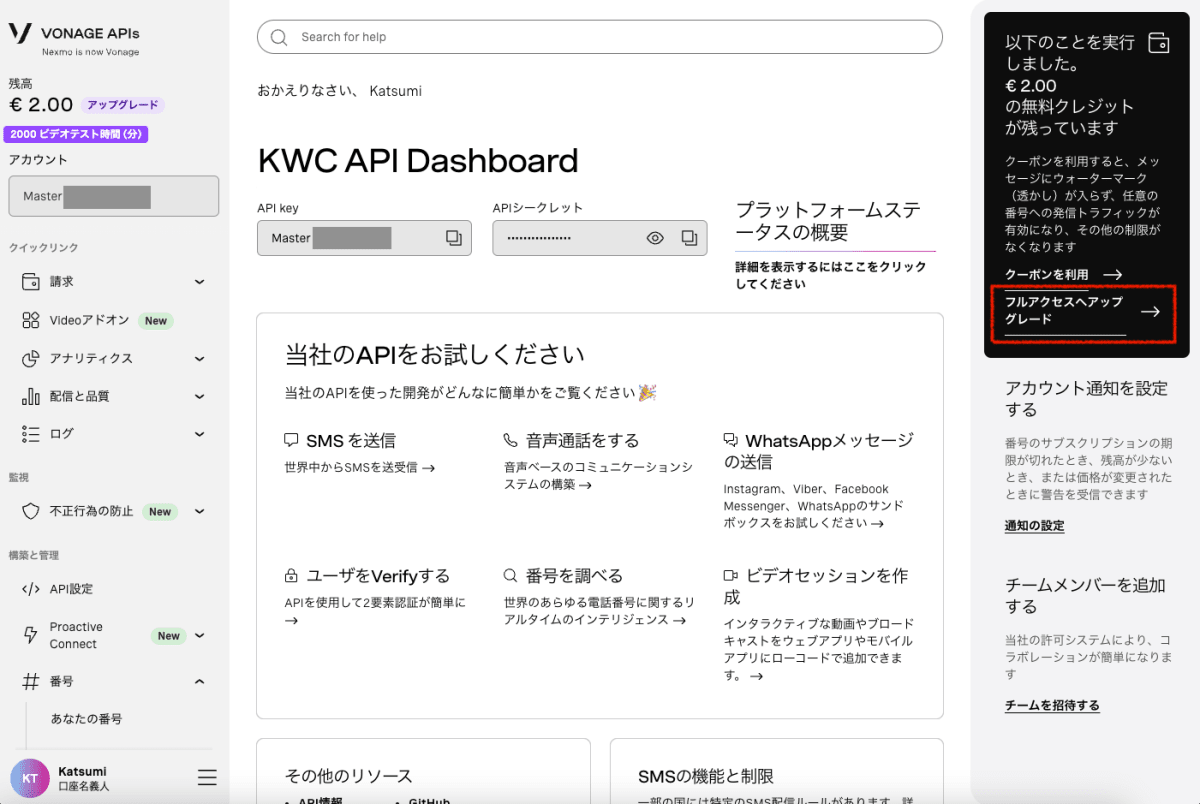The image size is (1200, 804).
Task: Click 詳細を表示するにはここをクリック link
Action: coord(830,276)
